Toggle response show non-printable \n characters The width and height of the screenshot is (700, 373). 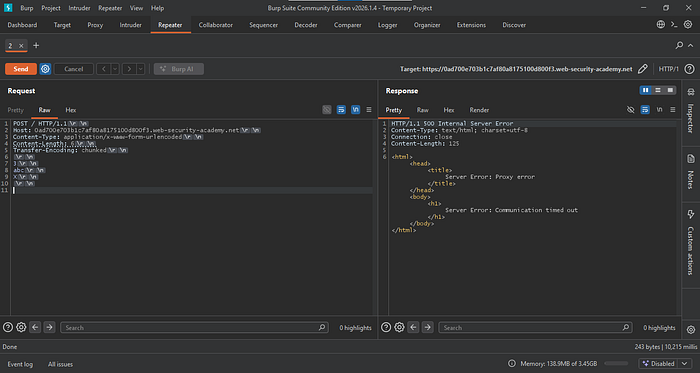[x=659, y=109]
